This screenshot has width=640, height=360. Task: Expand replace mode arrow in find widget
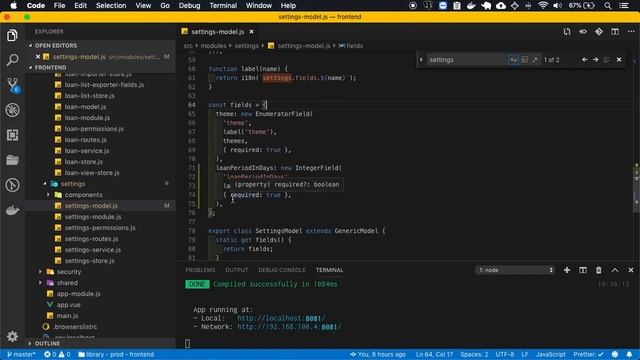421,60
